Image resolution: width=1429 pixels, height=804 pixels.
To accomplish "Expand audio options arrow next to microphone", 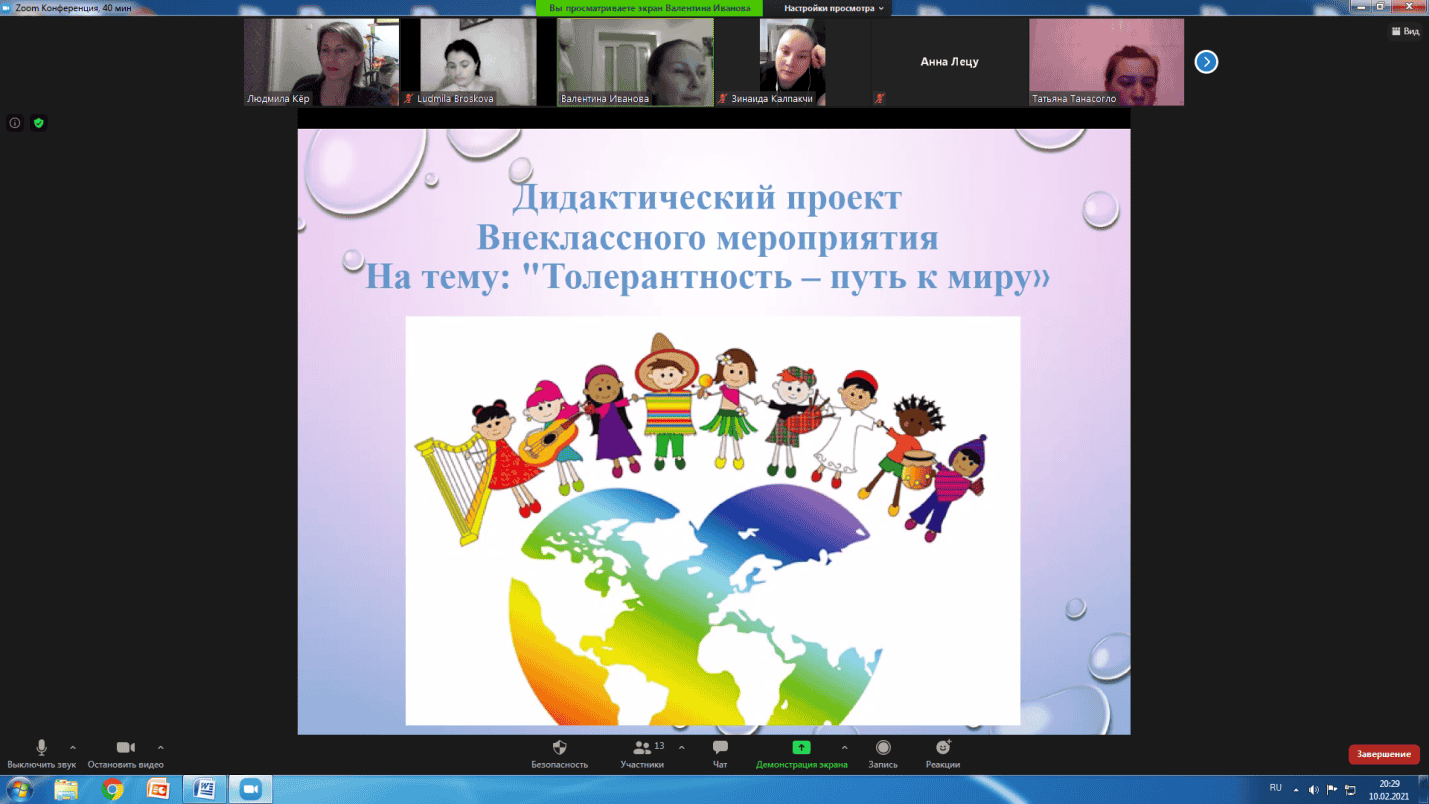I will click(x=73, y=747).
